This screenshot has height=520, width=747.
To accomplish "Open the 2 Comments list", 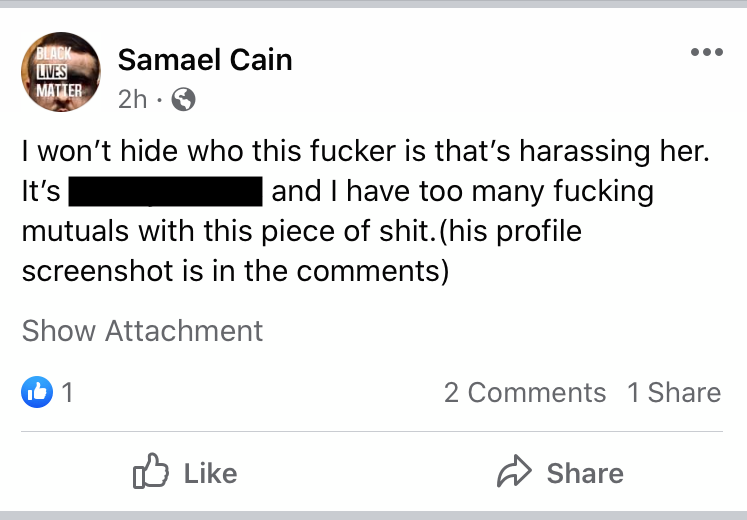I will (x=524, y=393).
